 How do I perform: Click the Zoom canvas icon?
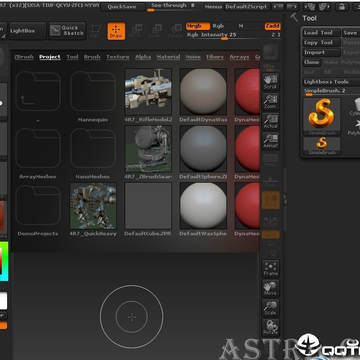tap(270, 101)
